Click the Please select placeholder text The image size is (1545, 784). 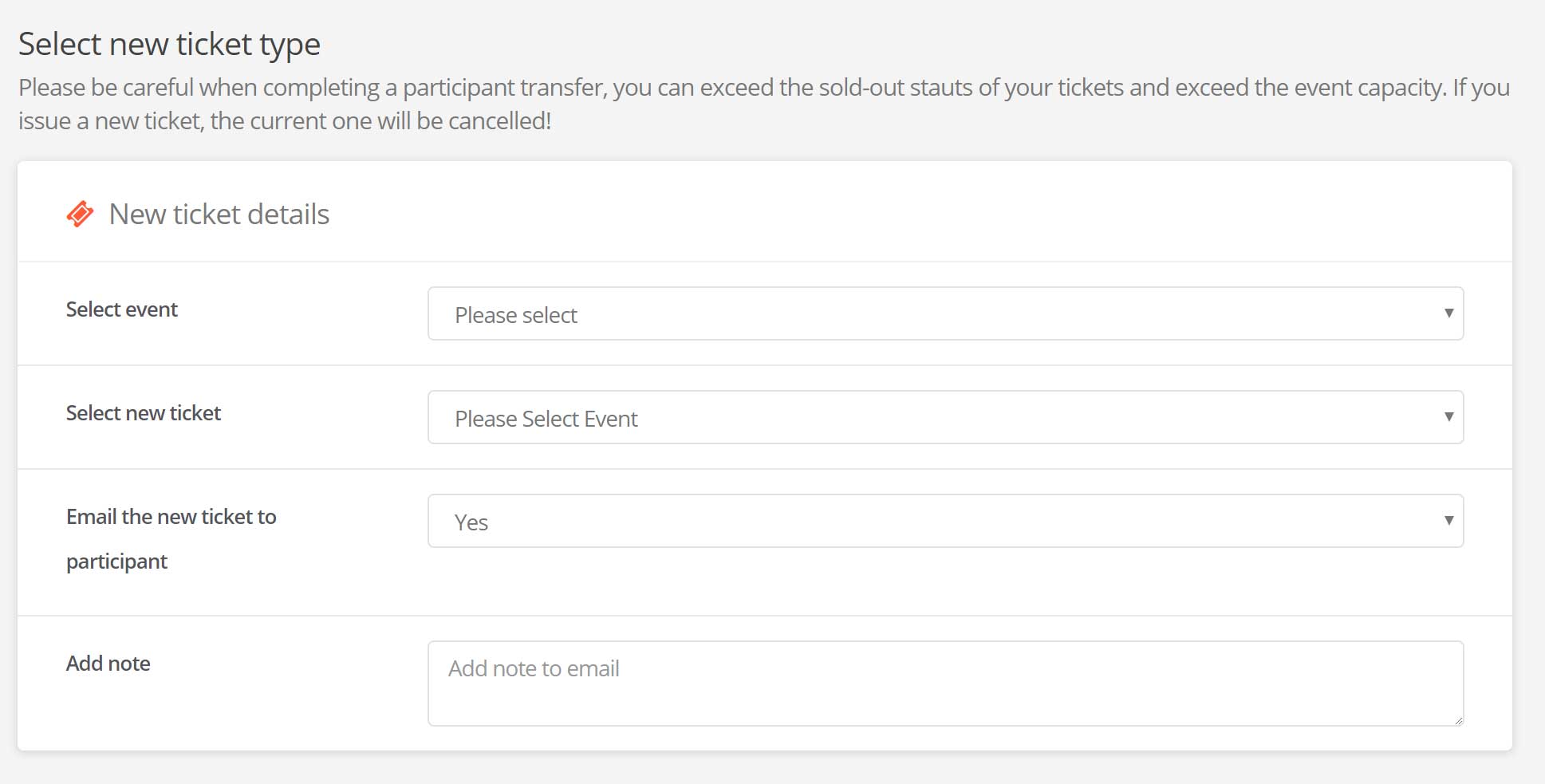tap(516, 315)
